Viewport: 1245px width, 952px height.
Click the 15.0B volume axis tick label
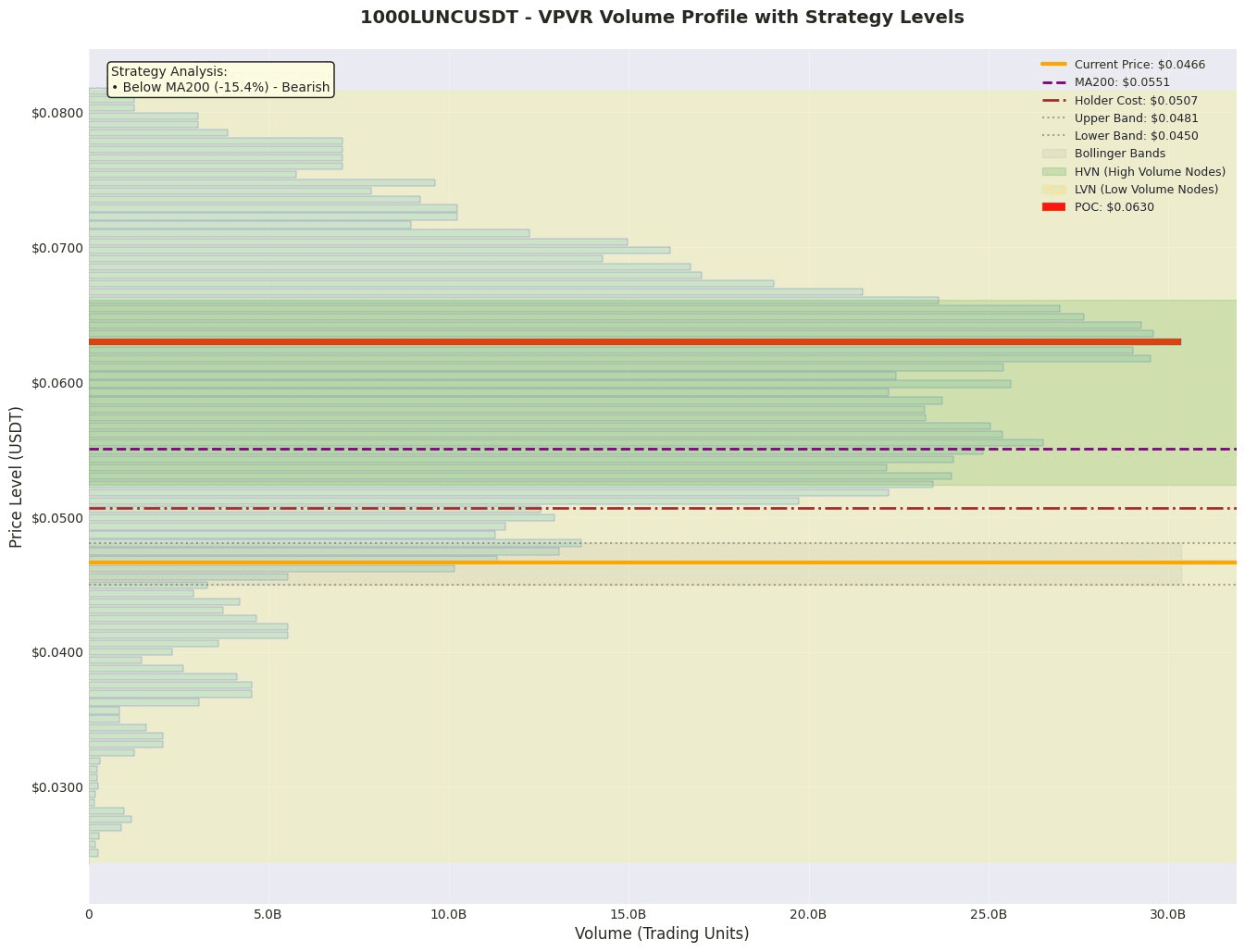(x=629, y=914)
